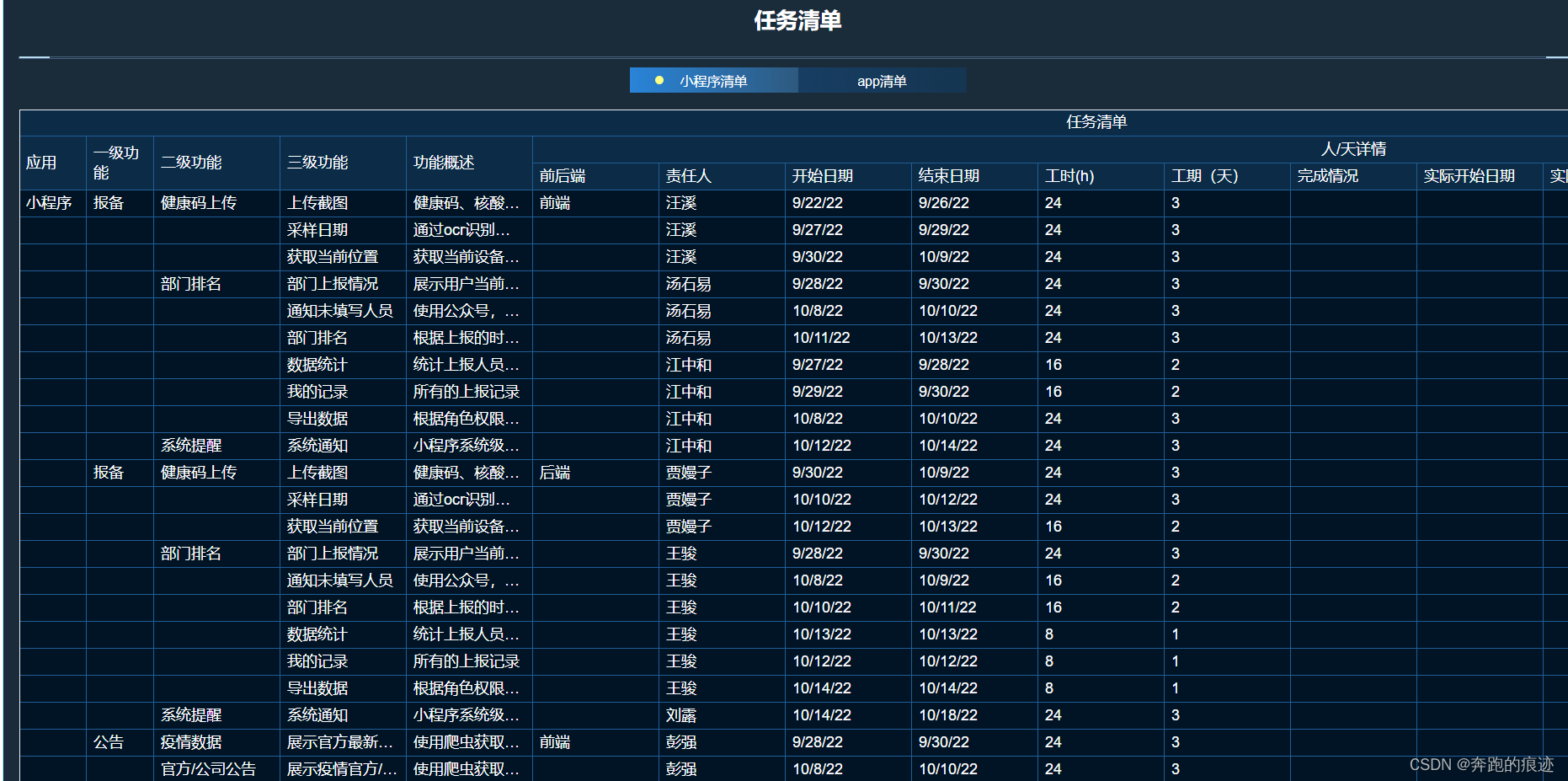The height and width of the screenshot is (781, 1568).
Task: Click 通过ocr识别… in 贾嫚子's row
Action: pos(469,500)
